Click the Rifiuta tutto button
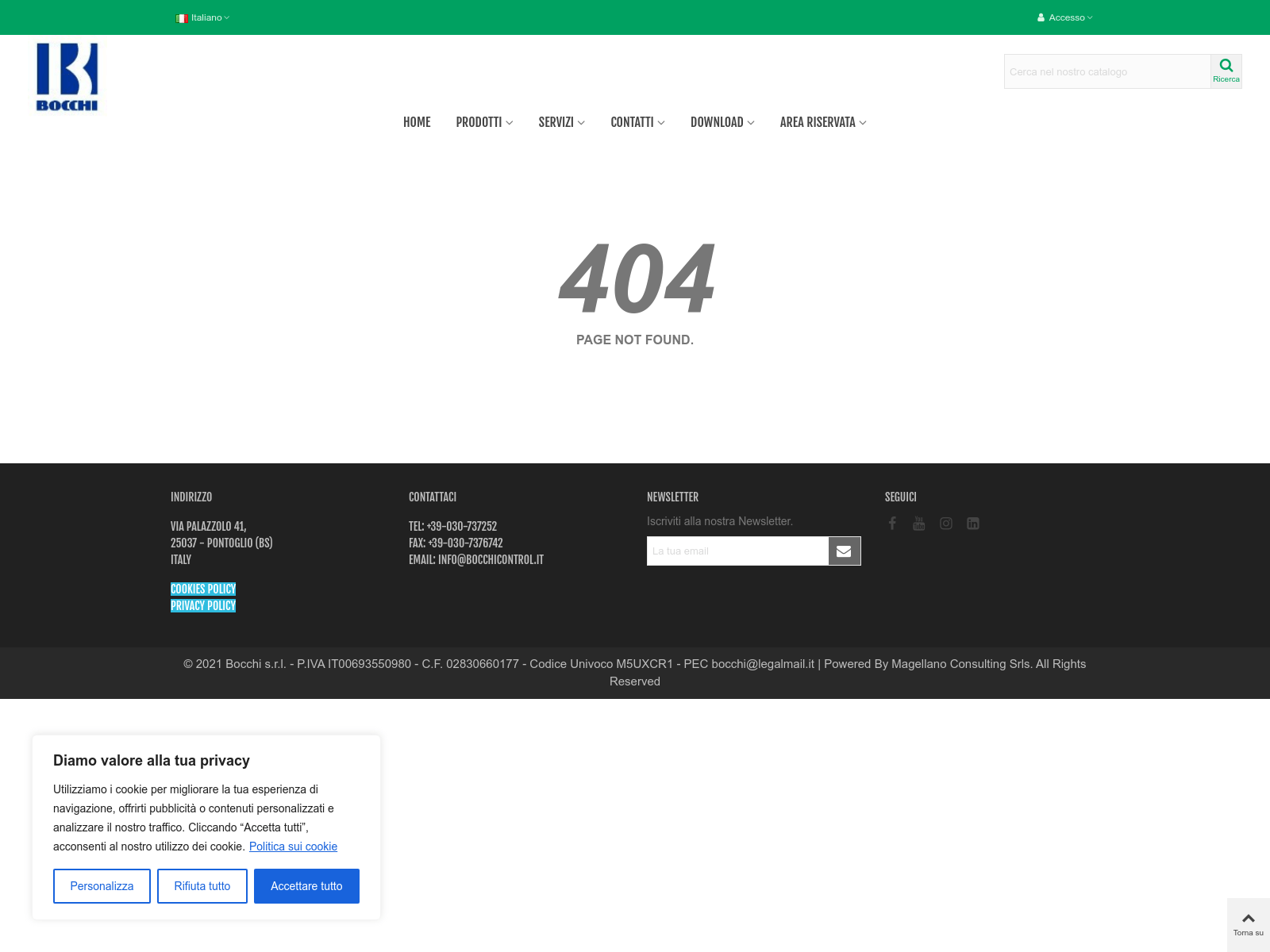 [202, 886]
